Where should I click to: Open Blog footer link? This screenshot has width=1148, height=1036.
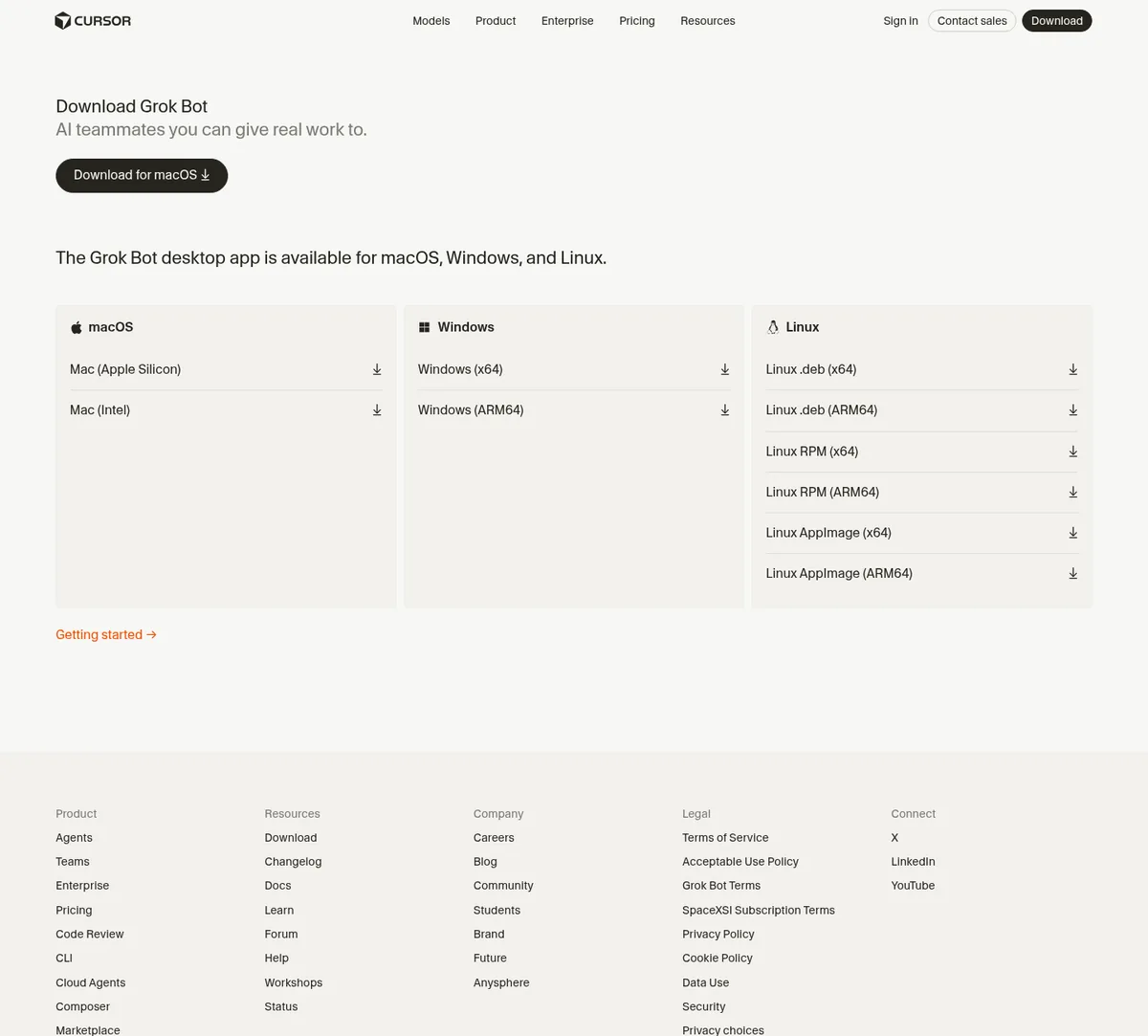tap(485, 862)
